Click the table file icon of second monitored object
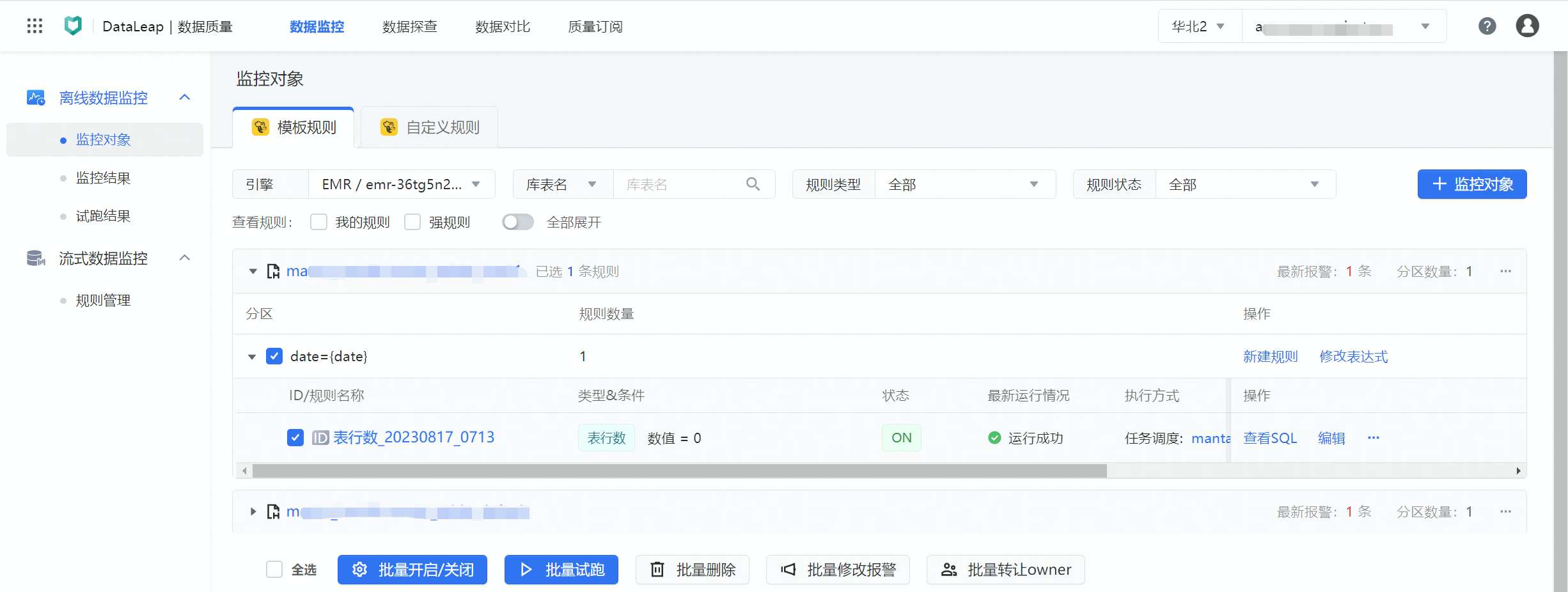This screenshot has height=592, width=1568. click(273, 512)
